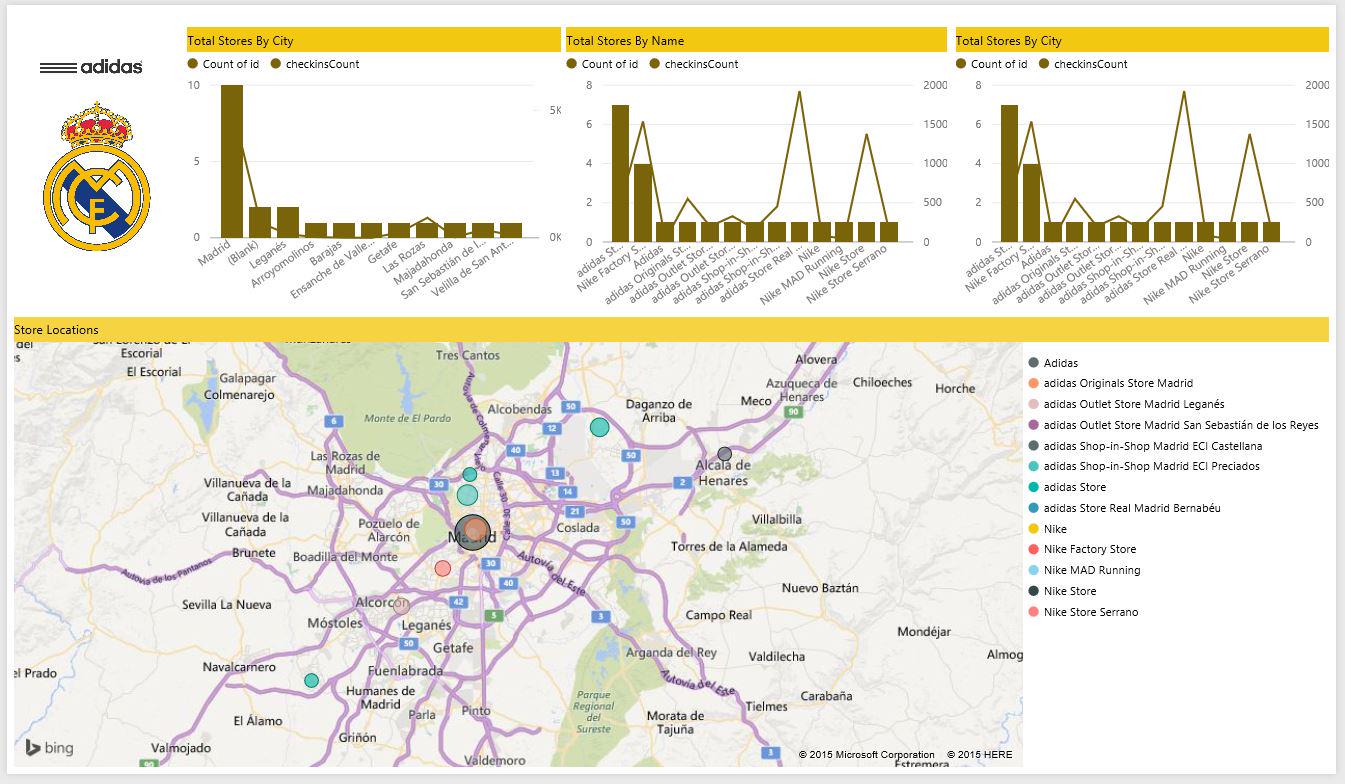Select adidas Outlet Store San Sebastián de los Reyes entry

1174,425
